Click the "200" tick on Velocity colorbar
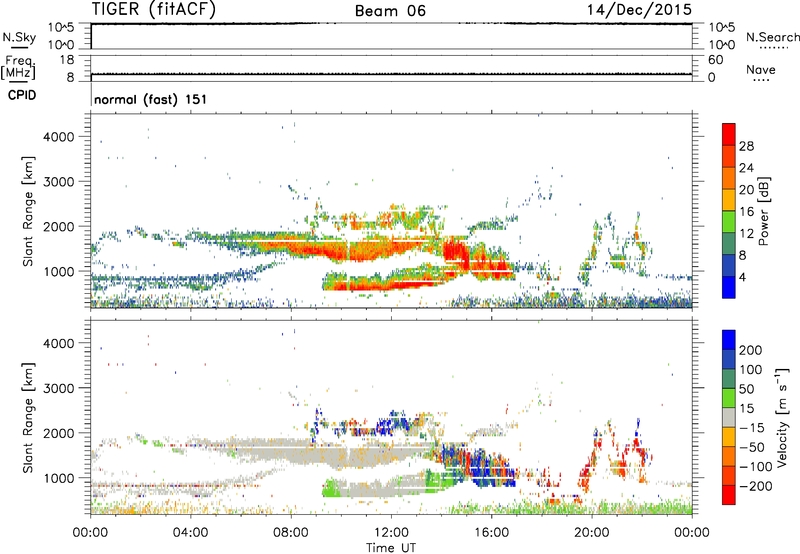 (751, 350)
